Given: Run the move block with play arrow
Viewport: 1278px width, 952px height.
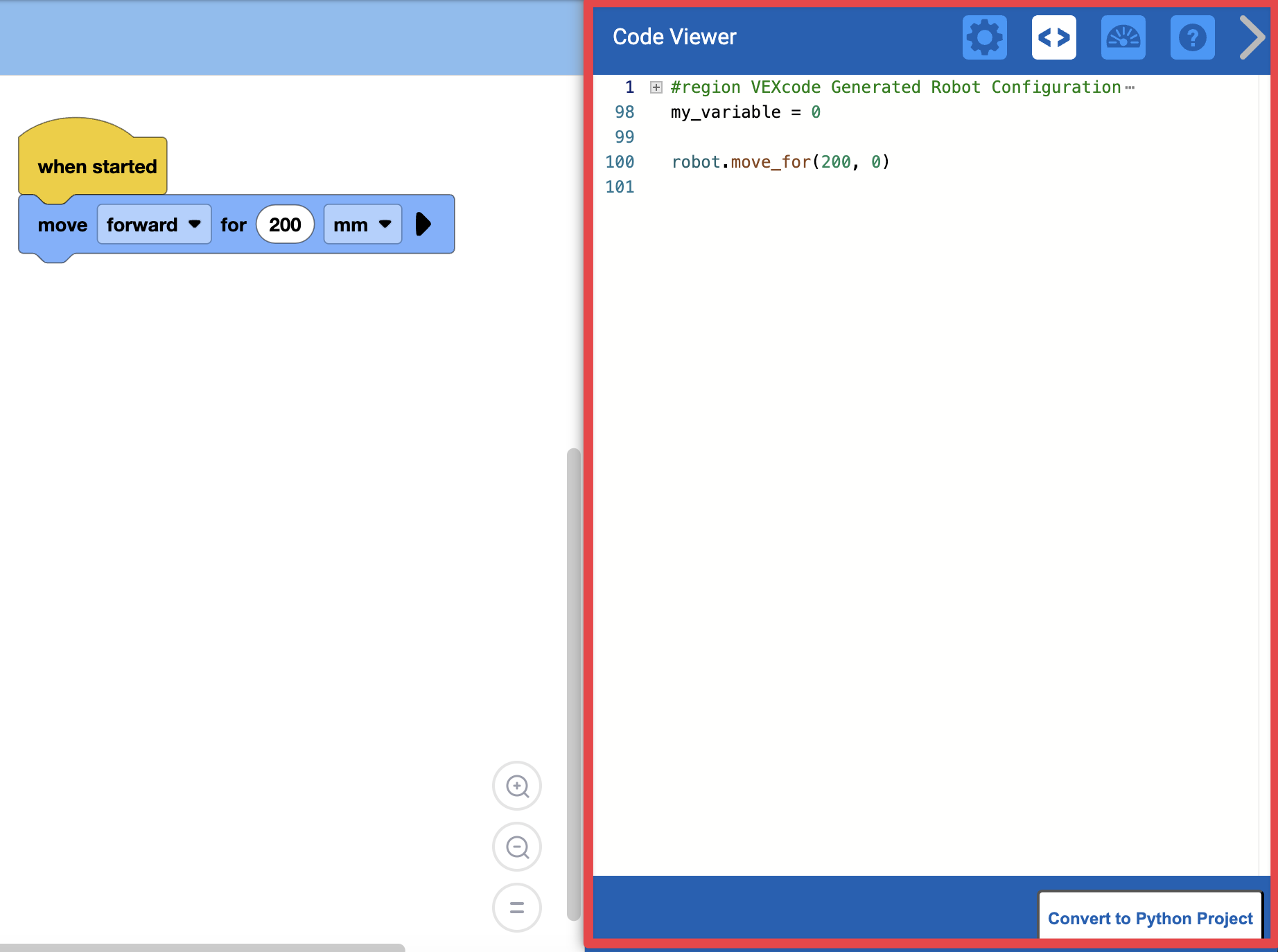Looking at the screenshot, I should tap(424, 224).
